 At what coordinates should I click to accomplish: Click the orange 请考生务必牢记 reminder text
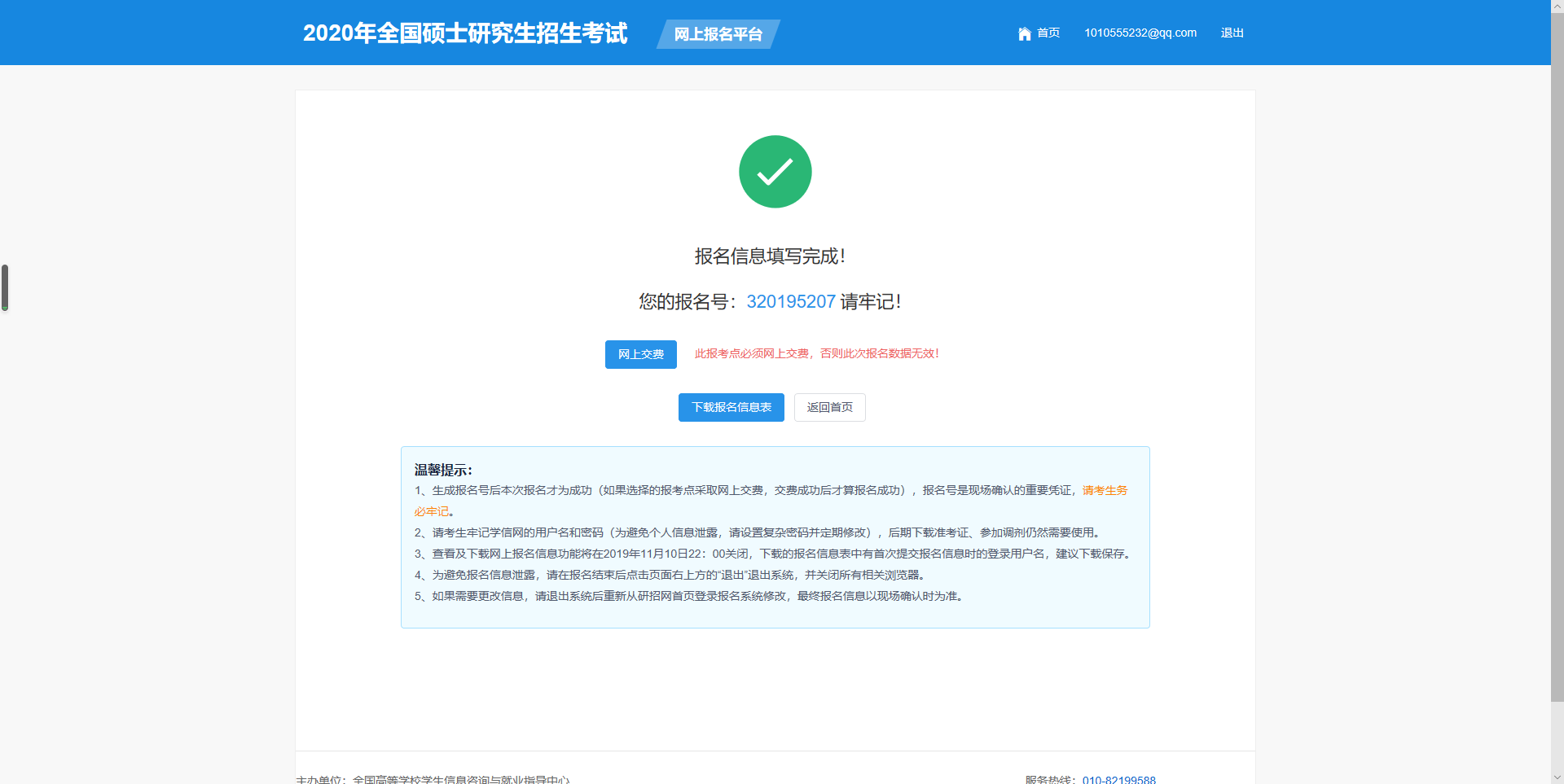(x=1104, y=490)
